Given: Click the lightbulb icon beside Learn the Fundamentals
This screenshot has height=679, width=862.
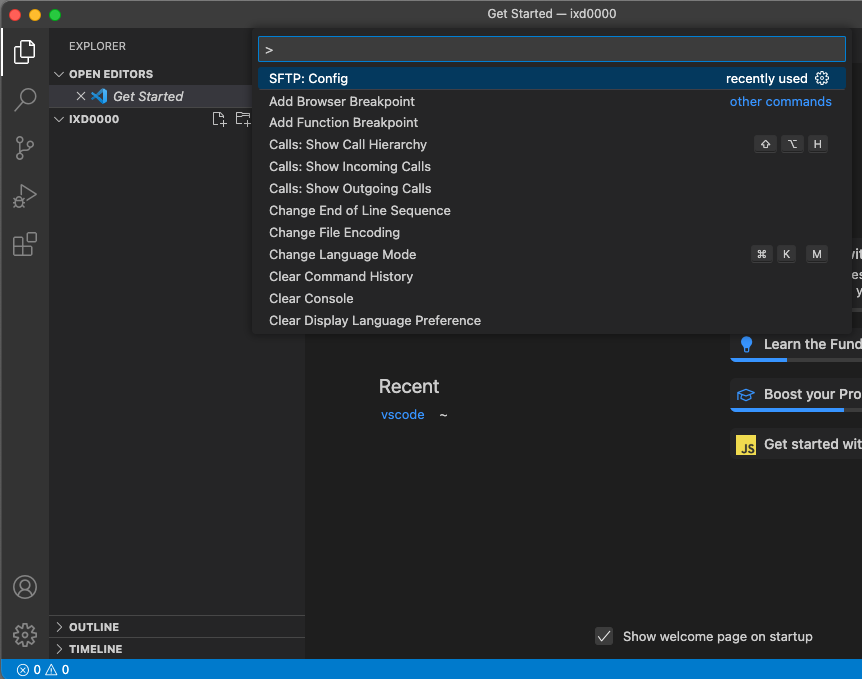Looking at the screenshot, I should pyautogui.click(x=746, y=344).
